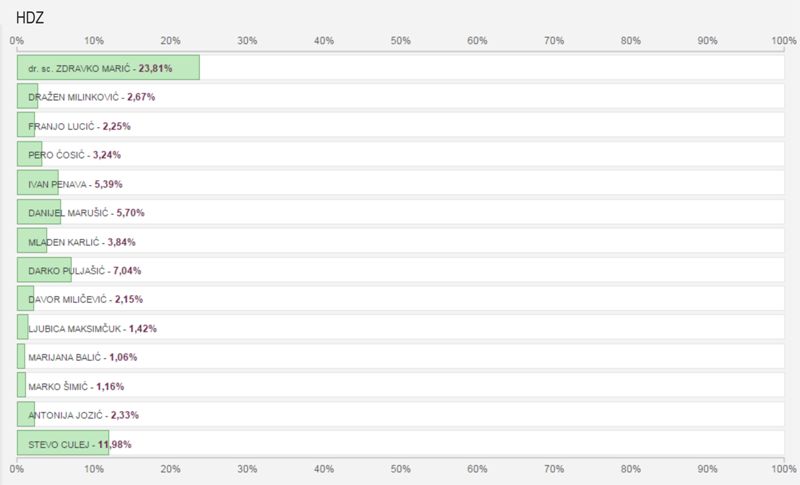Screen dimensions: 800x485
Task: Select Antonija Jozić 2,33% label
Action: pos(83,415)
